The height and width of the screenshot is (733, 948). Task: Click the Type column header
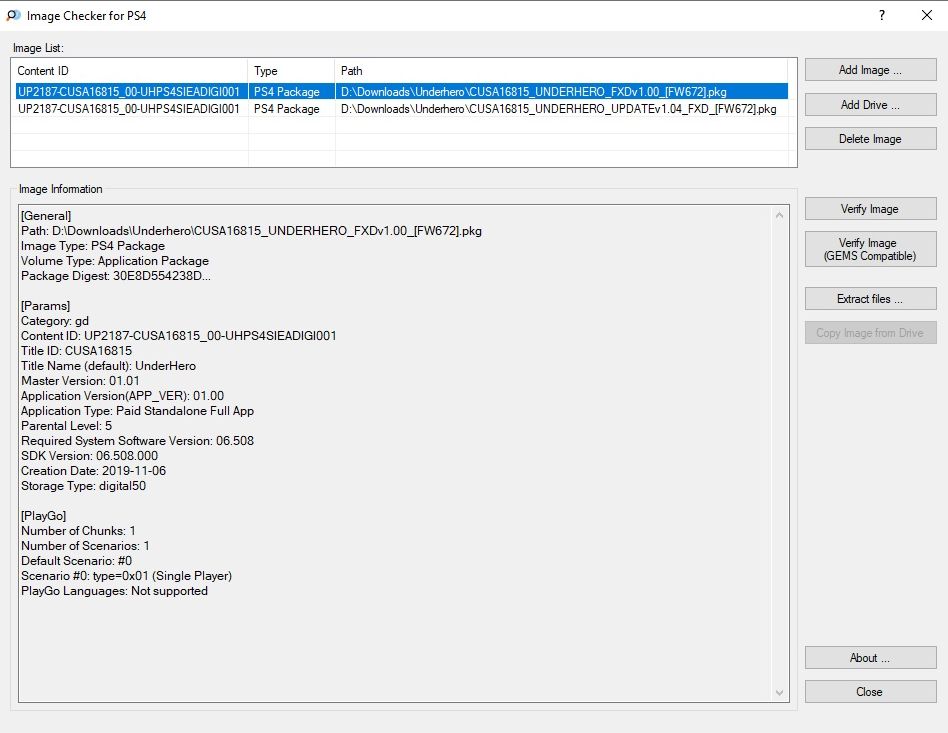291,71
